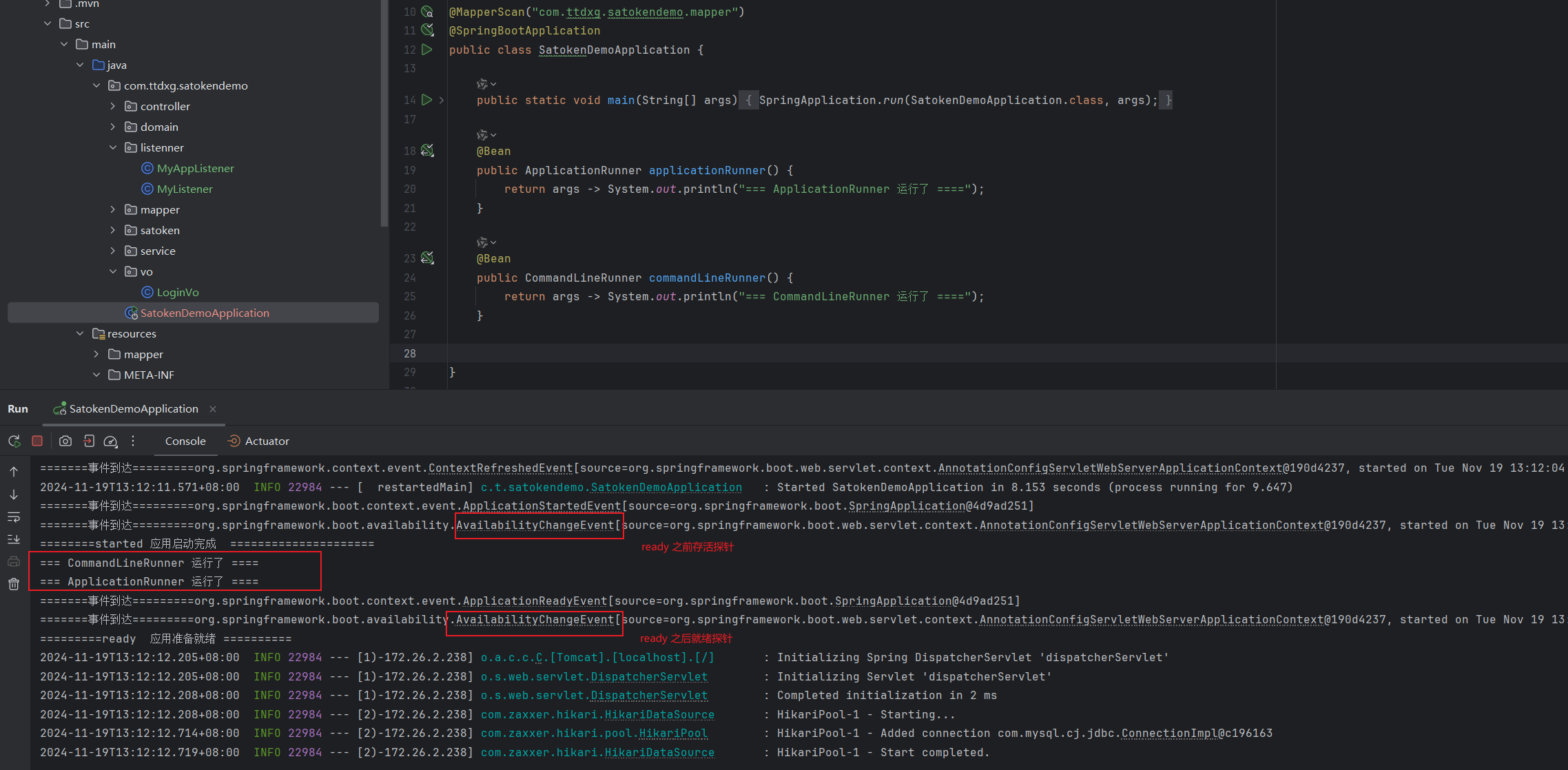Image resolution: width=1568 pixels, height=770 pixels.
Task: Click the profiler gauge icon in Run toolbar
Action: coord(110,441)
